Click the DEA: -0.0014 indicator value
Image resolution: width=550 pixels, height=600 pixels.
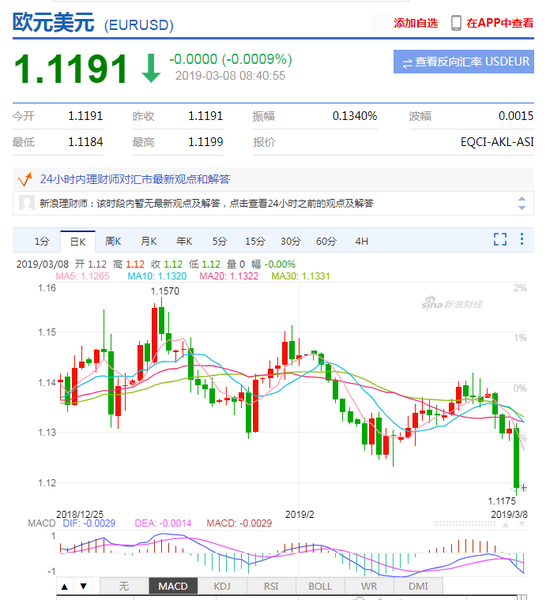coord(163,523)
